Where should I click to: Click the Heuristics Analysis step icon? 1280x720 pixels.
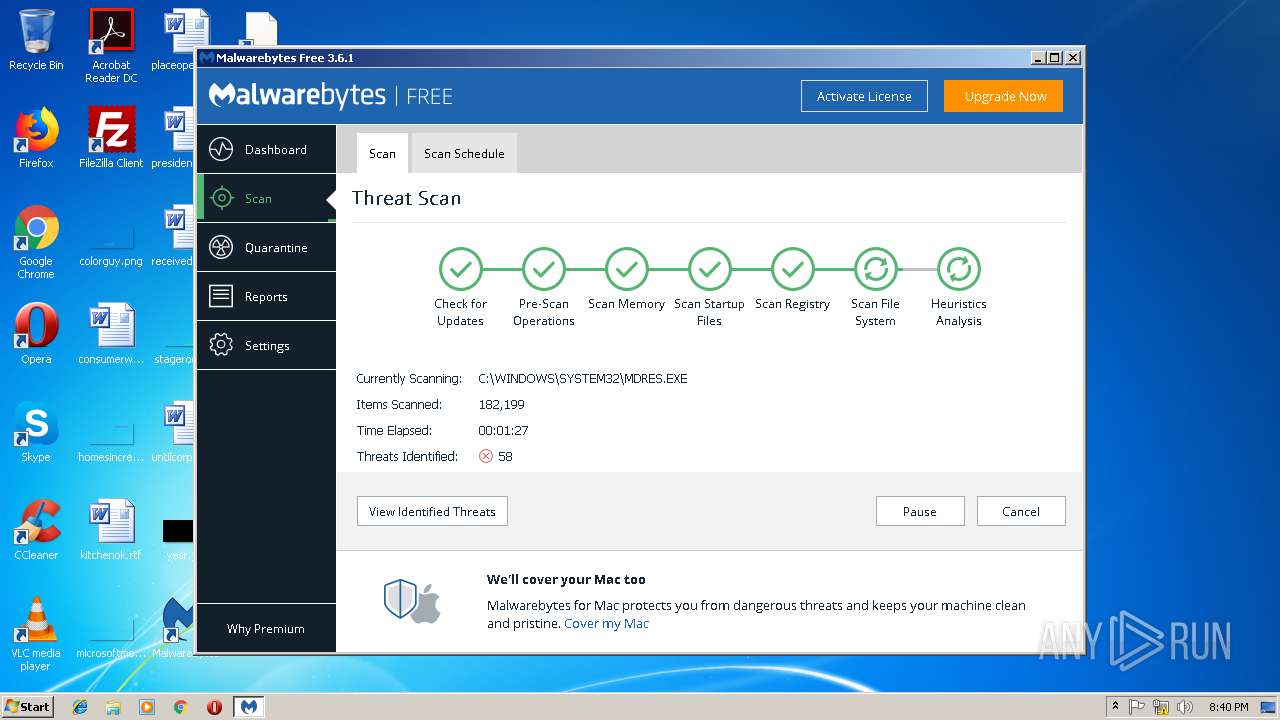click(x=958, y=269)
